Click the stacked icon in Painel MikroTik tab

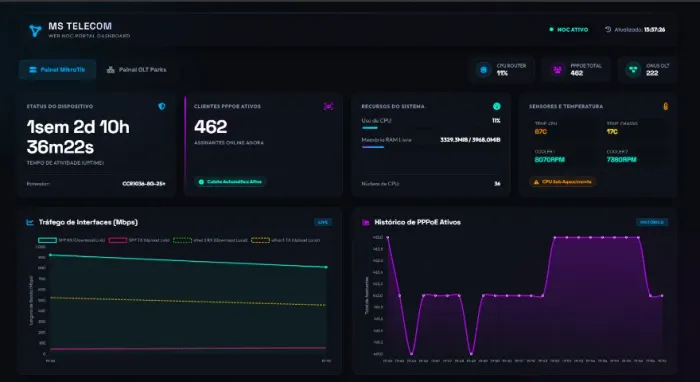coord(33,70)
